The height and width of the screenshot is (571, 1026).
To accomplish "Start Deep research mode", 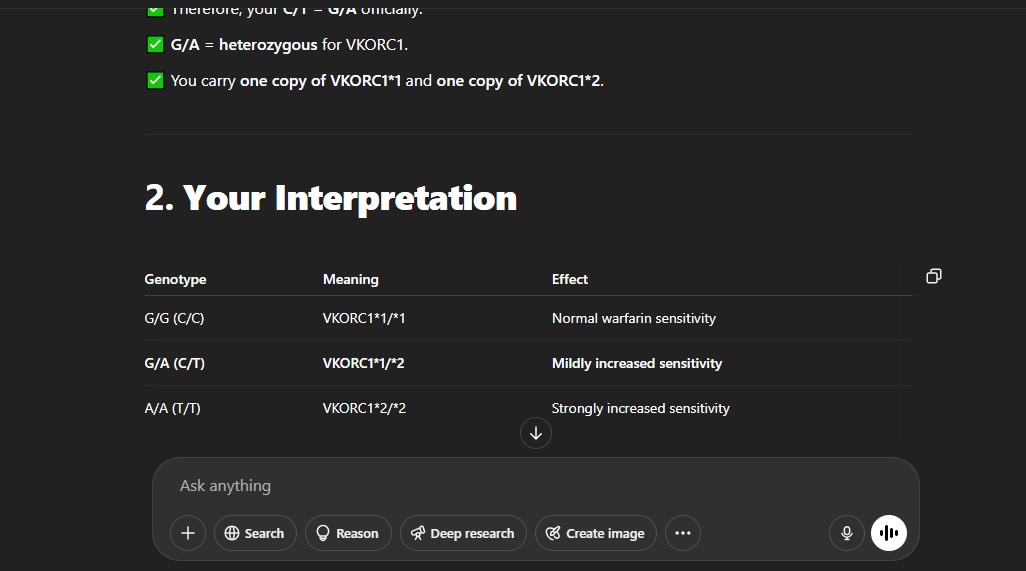I will [462, 533].
